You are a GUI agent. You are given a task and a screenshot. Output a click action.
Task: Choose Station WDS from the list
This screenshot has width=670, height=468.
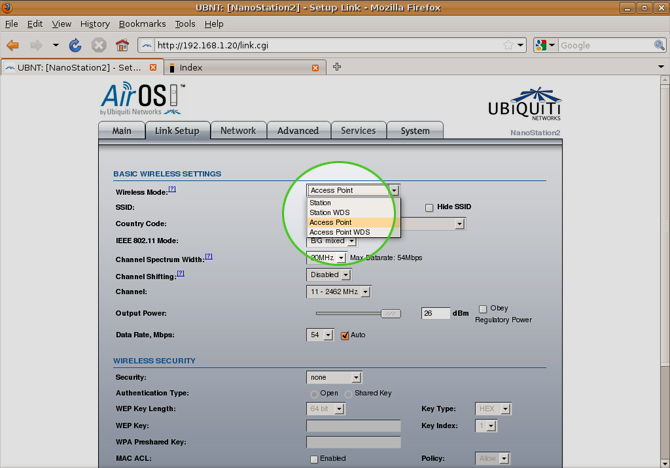click(x=354, y=212)
